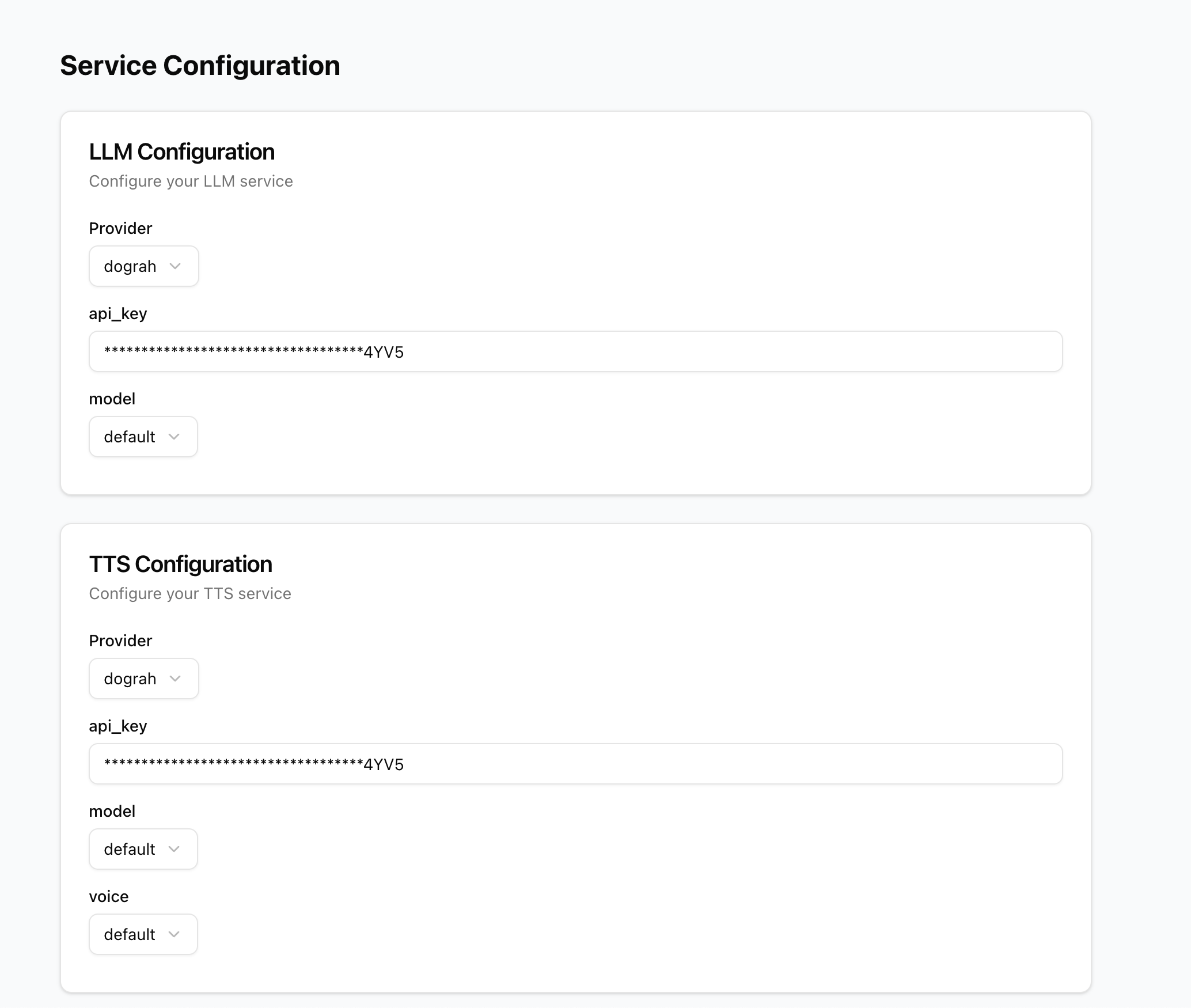The width and height of the screenshot is (1191, 1008).
Task: Click the chevron icon in LLM model select
Action: click(174, 437)
